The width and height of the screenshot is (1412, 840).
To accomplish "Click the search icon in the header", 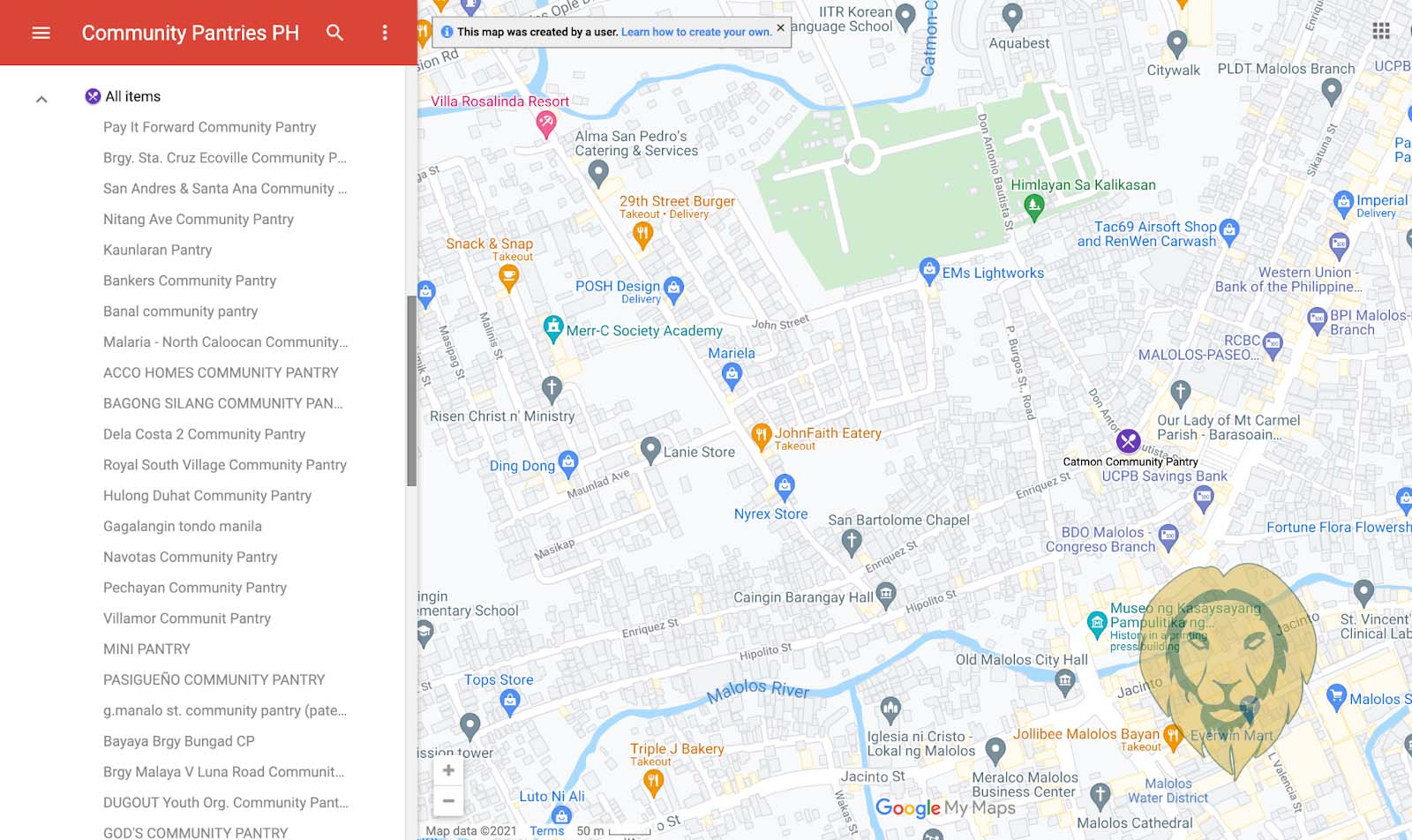I will tap(334, 33).
